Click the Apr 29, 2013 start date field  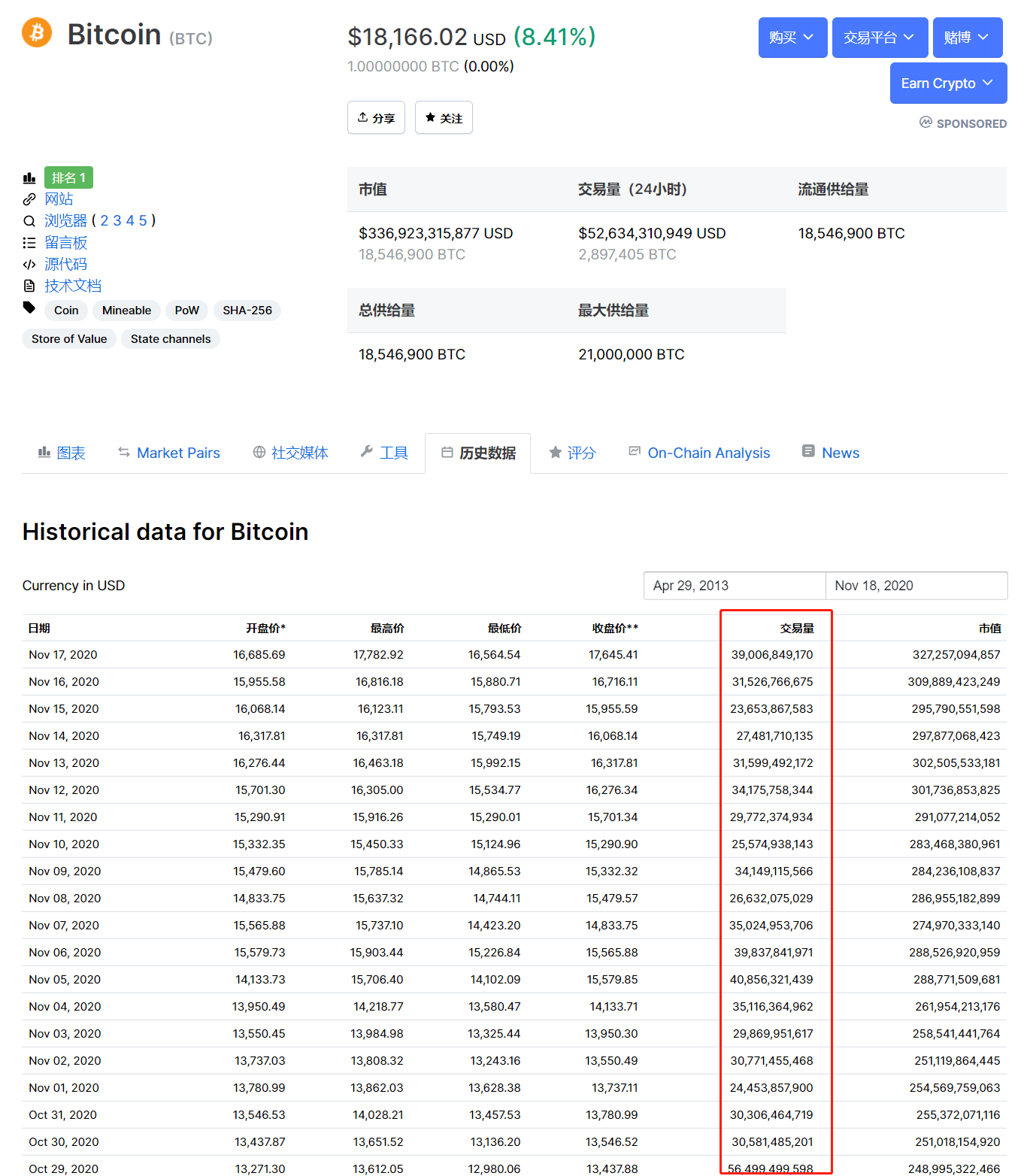point(735,586)
